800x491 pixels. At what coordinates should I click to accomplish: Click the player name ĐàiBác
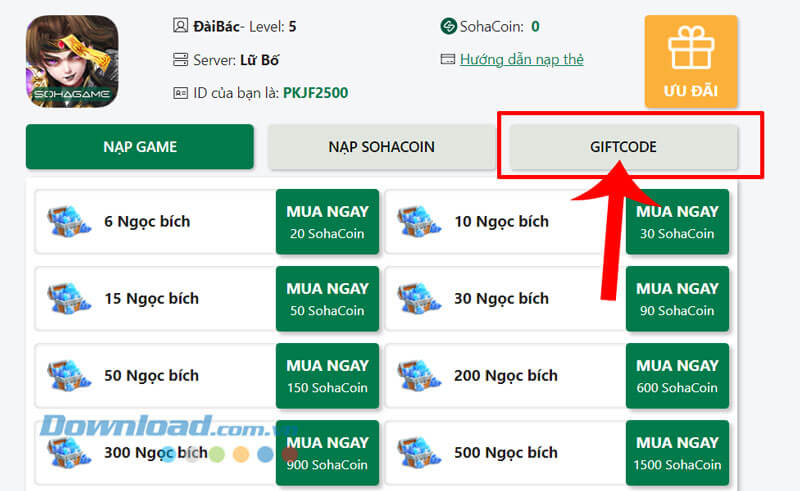click(216, 26)
